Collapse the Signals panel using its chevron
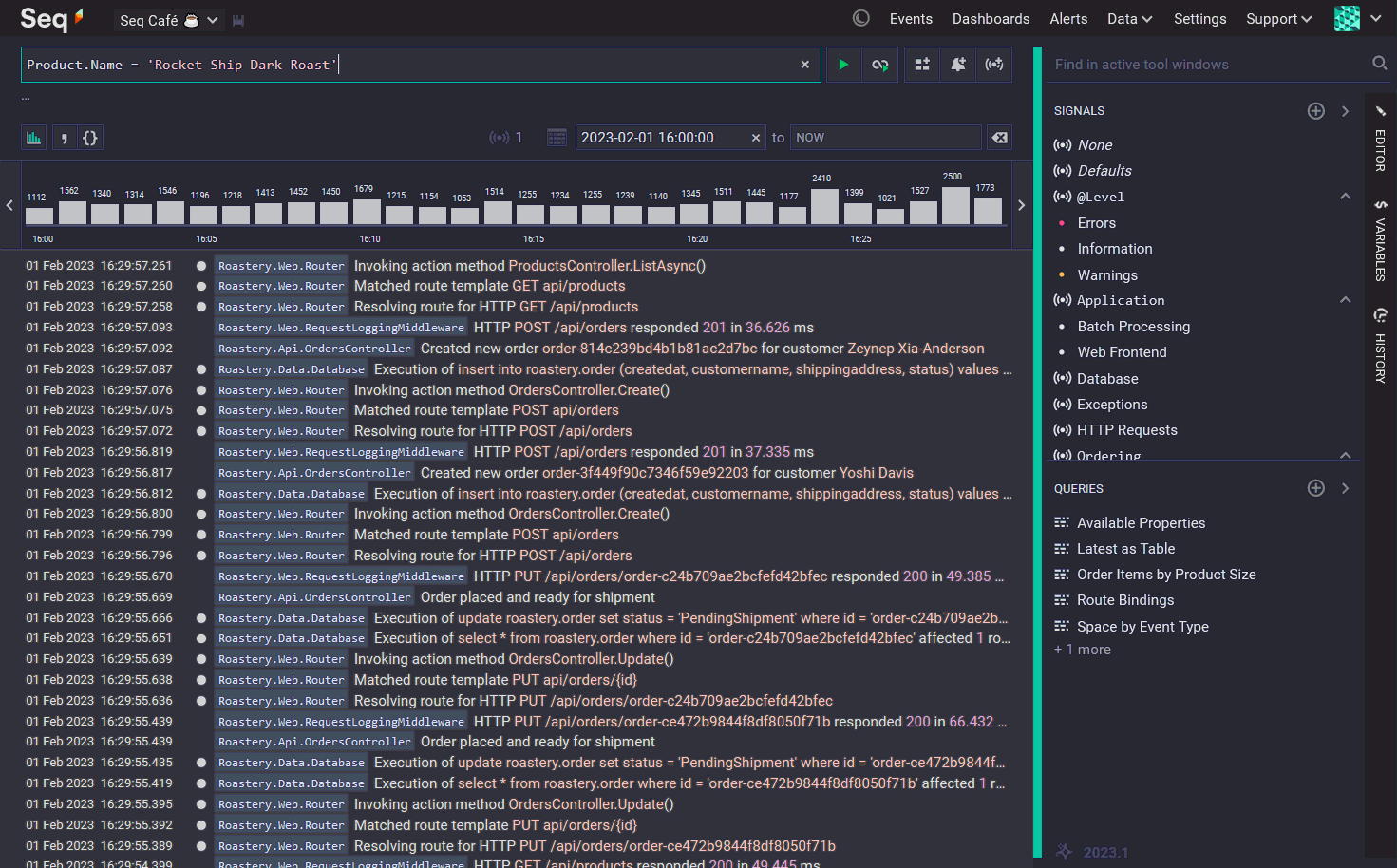Viewport: 1397px width, 868px height. (1345, 111)
